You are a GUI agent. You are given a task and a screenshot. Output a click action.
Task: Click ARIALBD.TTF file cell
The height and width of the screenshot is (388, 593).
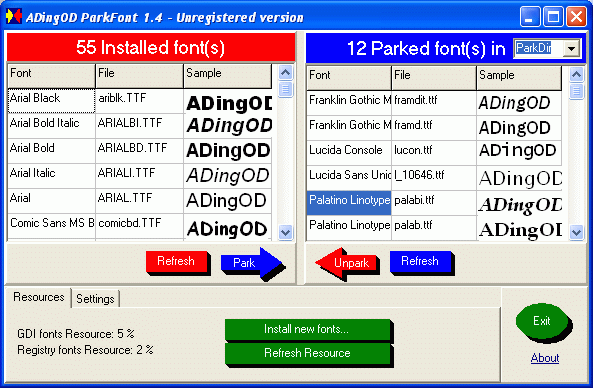139,151
